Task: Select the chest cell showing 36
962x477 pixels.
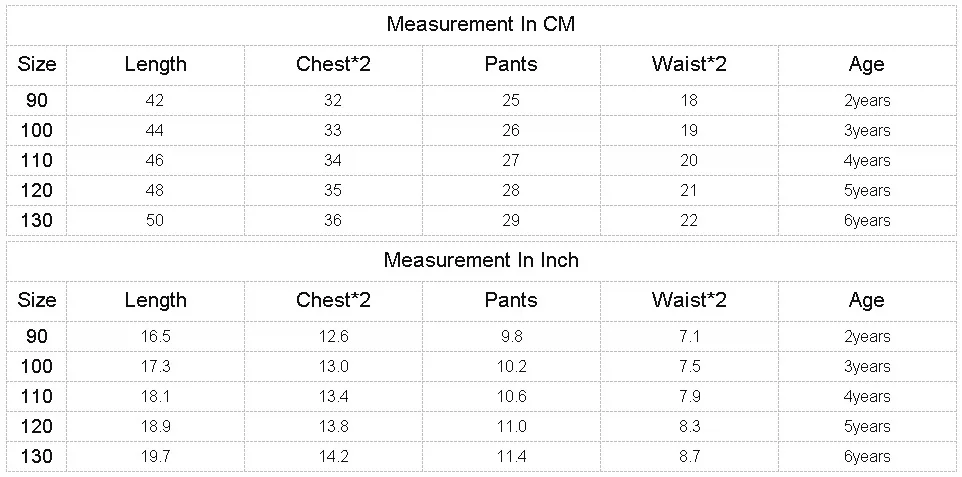Action: coord(333,220)
